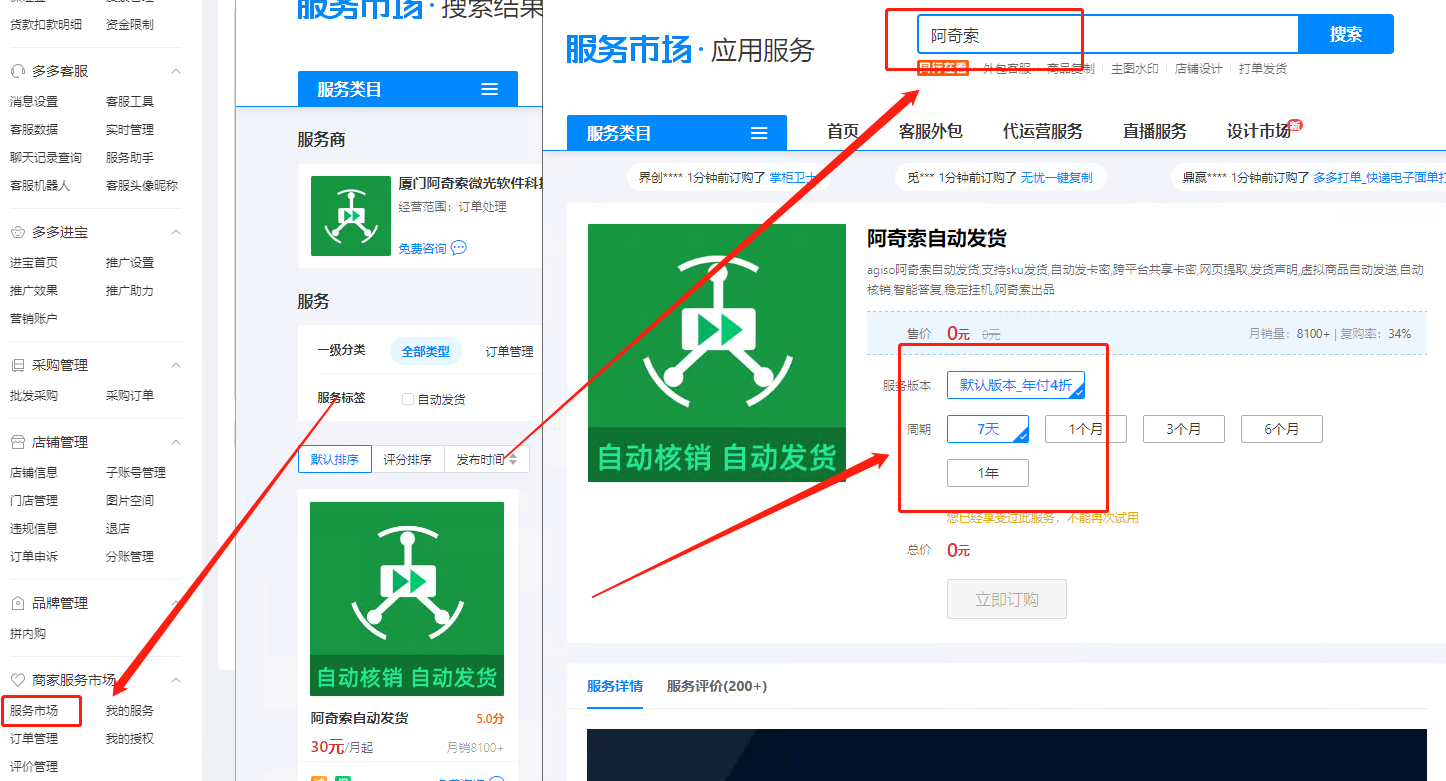Open the 代运营服务 navigation tab
The height and width of the screenshot is (781, 1446).
[x=1043, y=132]
